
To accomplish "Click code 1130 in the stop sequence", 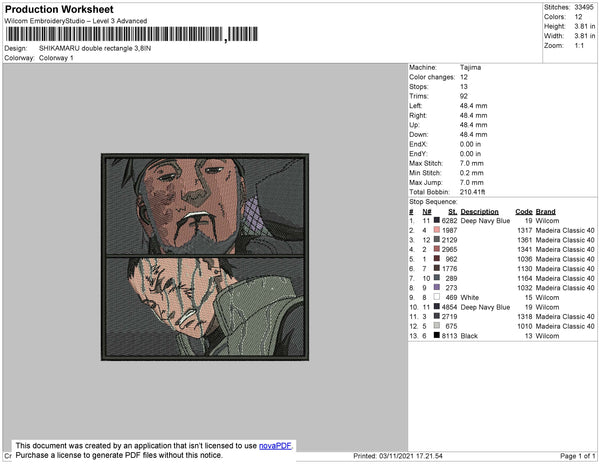I will pyautogui.click(x=525, y=269).
